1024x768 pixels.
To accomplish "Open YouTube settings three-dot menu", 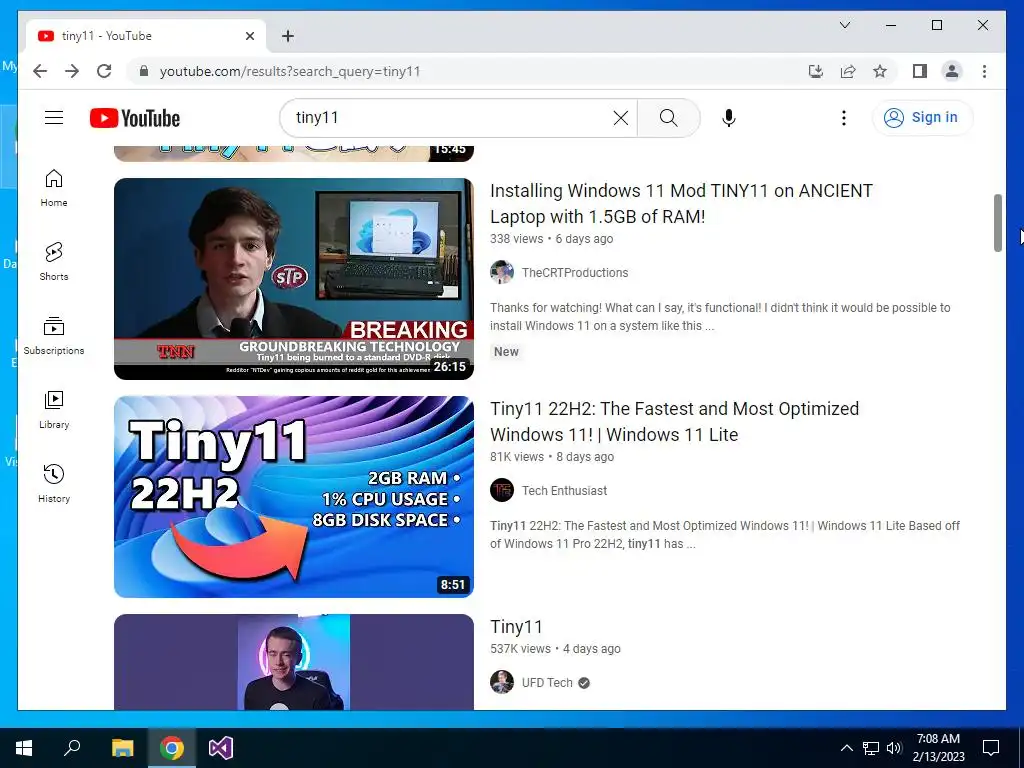I will point(844,118).
